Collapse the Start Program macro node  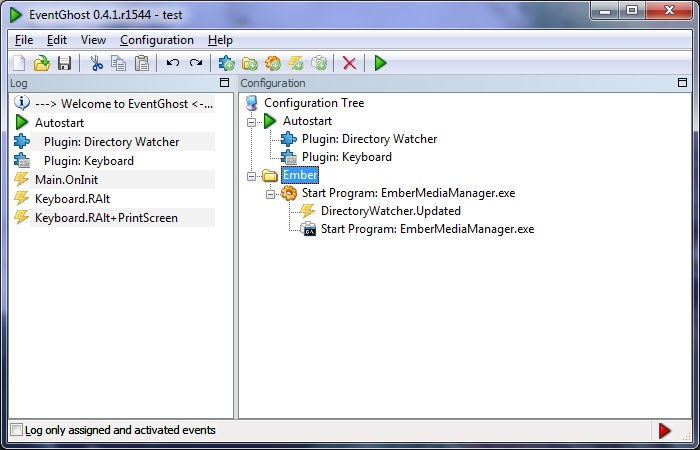[270, 194]
